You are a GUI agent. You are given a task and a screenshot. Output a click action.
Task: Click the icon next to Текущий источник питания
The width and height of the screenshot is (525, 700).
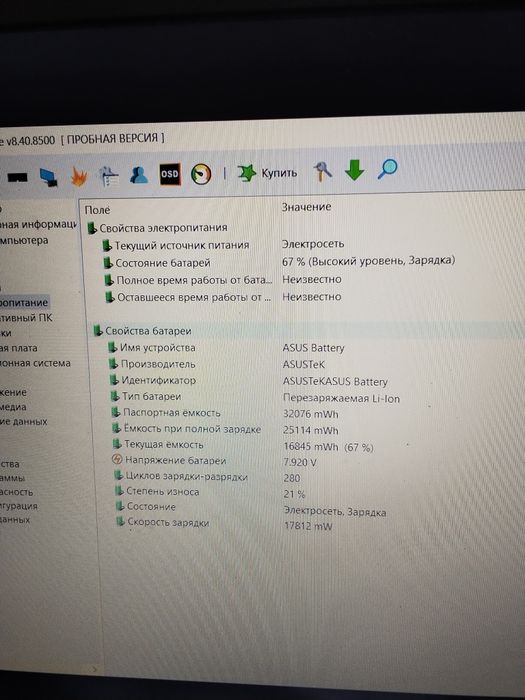107,246
